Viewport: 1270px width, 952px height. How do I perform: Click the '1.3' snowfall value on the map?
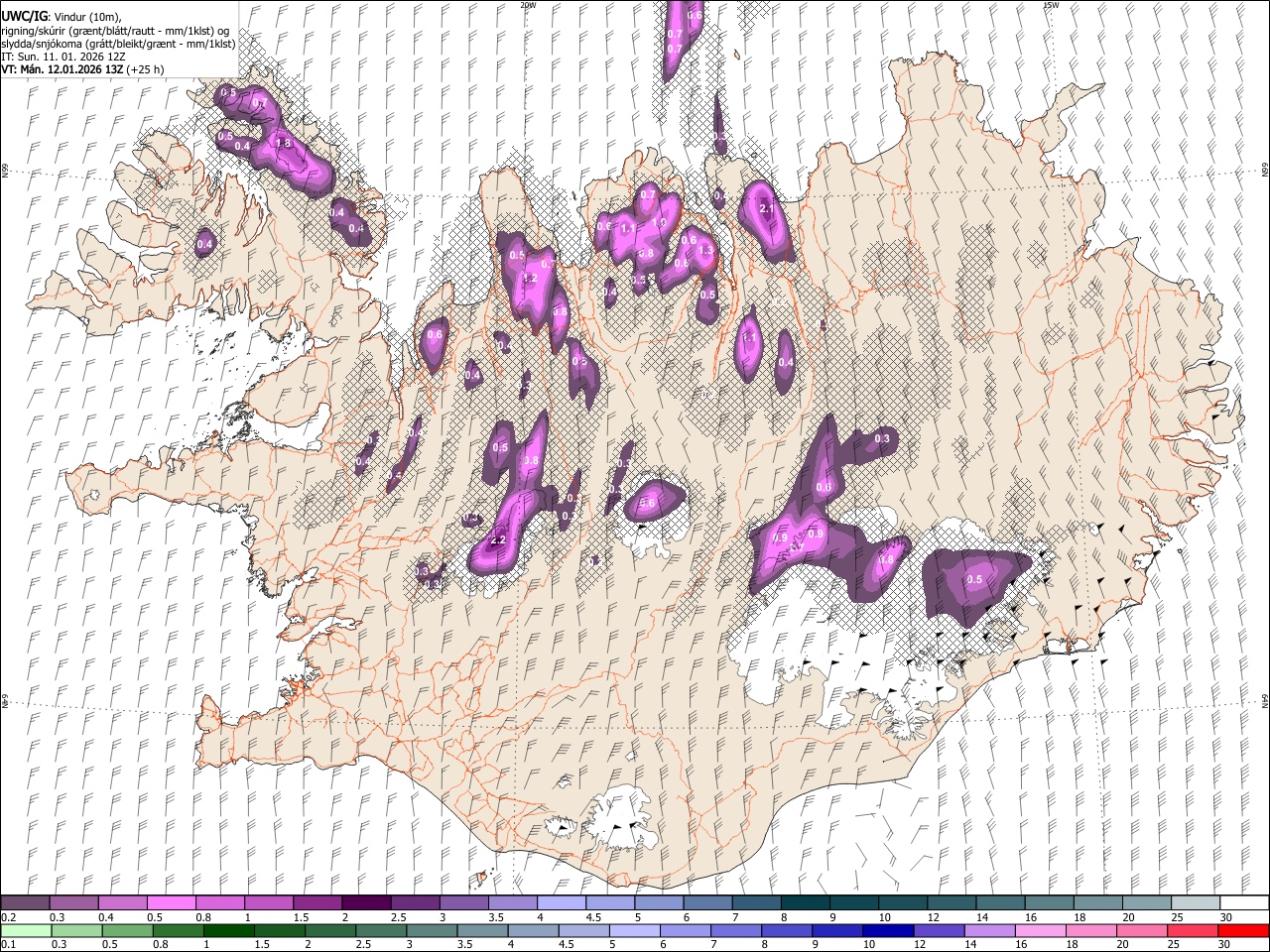706,251
